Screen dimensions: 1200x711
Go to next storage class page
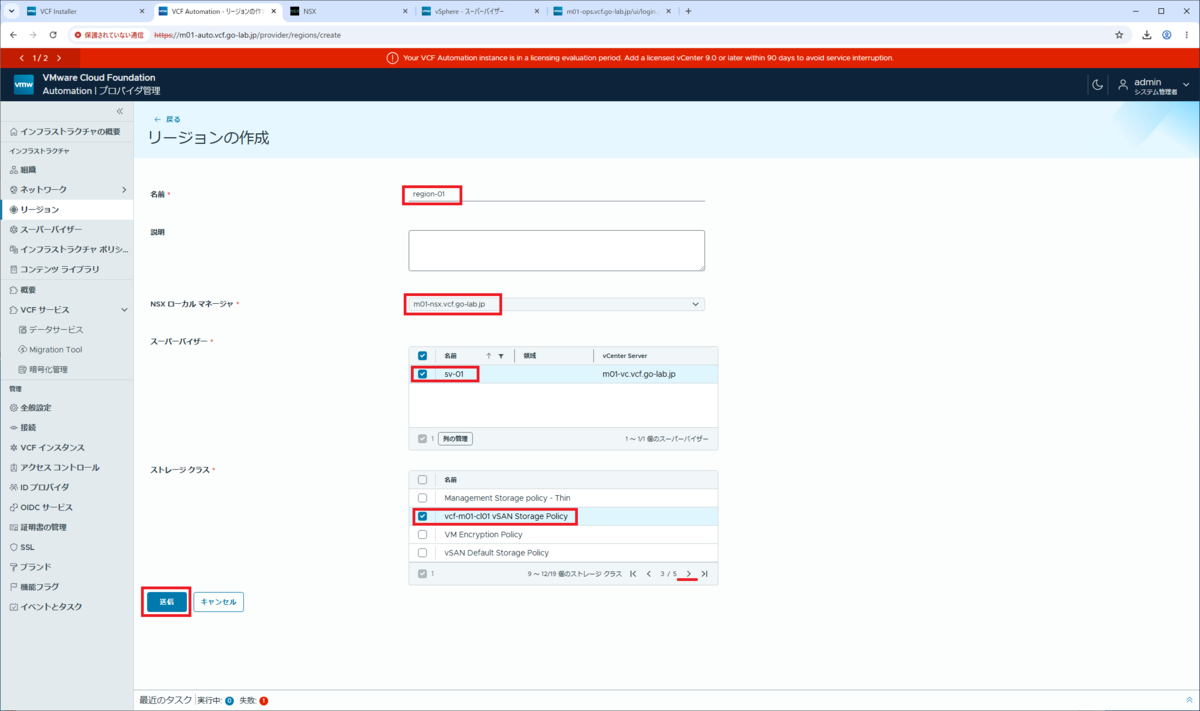[688, 574]
